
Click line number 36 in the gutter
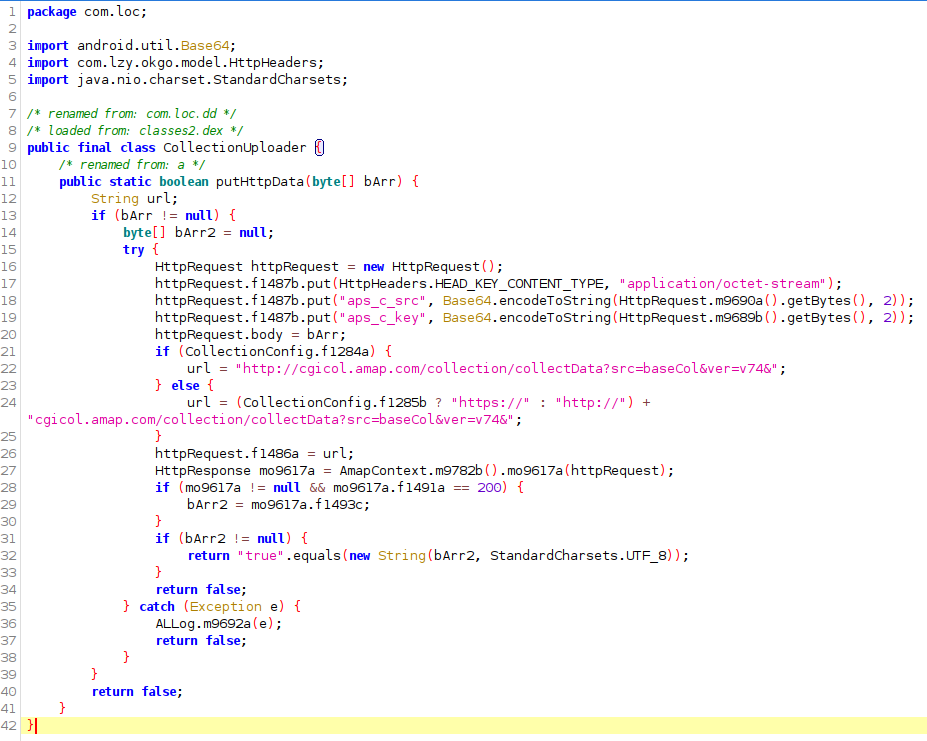pos(9,623)
